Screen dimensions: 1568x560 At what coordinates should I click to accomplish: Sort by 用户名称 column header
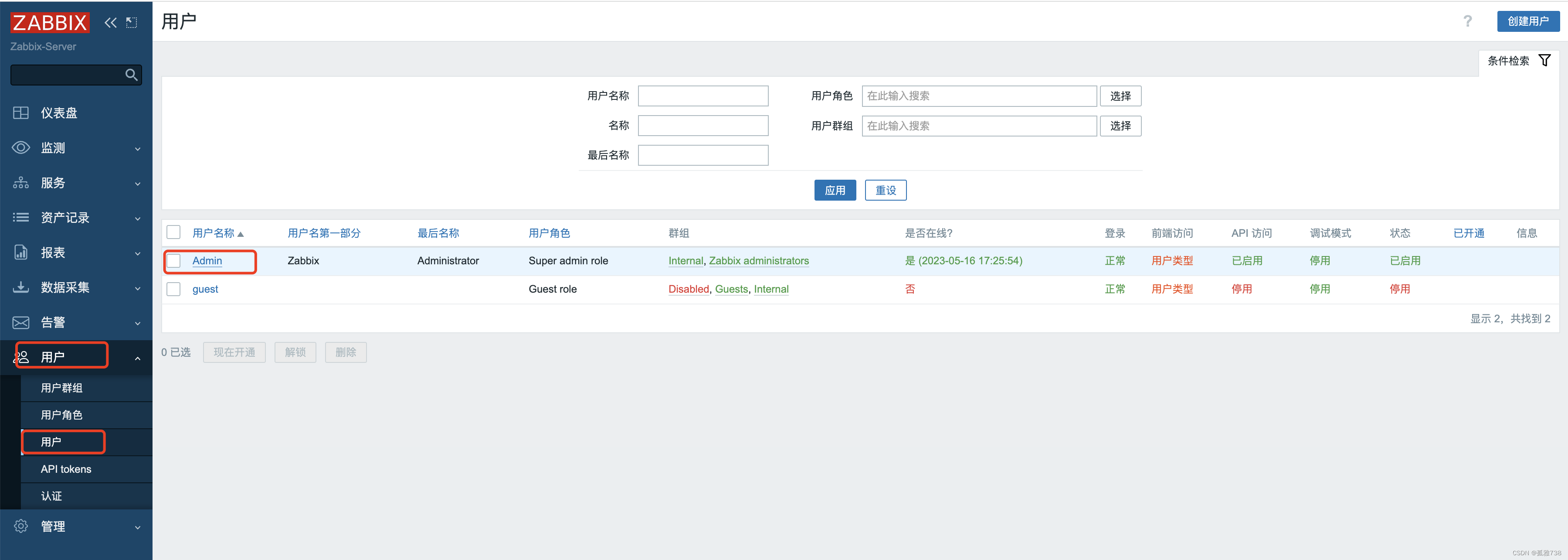click(214, 233)
